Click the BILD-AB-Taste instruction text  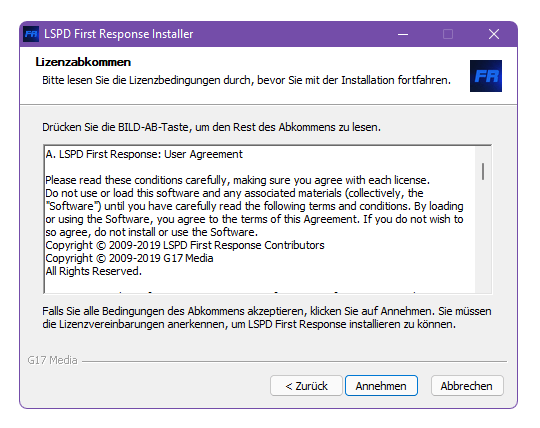pyautogui.click(x=211, y=127)
